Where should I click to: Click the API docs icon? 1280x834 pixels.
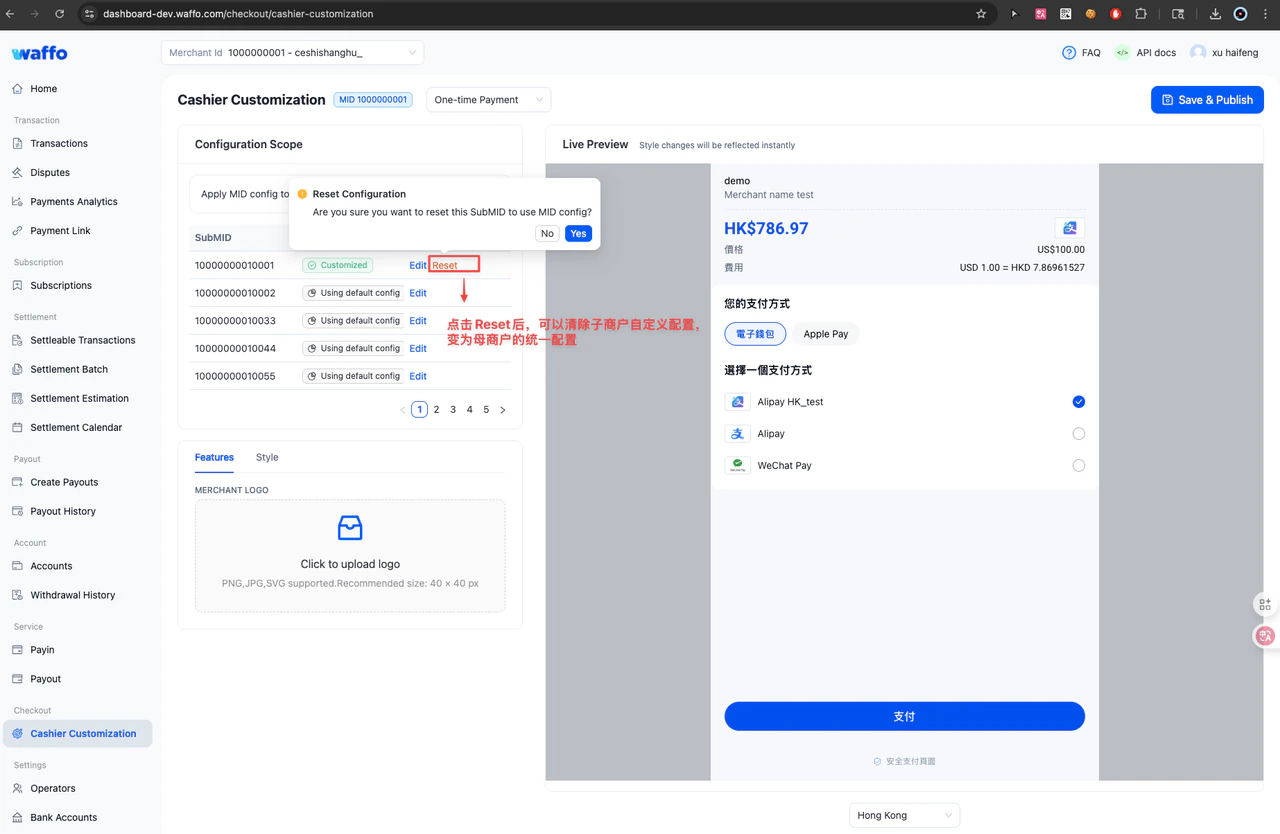(1122, 52)
